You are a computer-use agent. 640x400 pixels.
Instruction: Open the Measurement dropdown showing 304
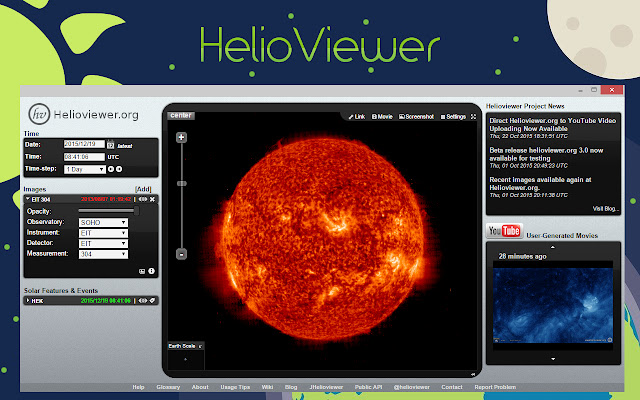coord(103,254)
